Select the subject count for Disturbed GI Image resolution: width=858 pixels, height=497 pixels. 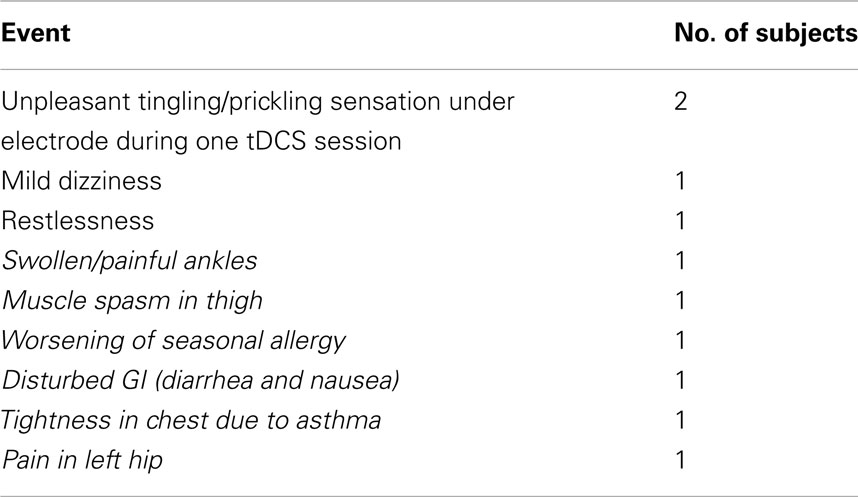pos(683,381)
